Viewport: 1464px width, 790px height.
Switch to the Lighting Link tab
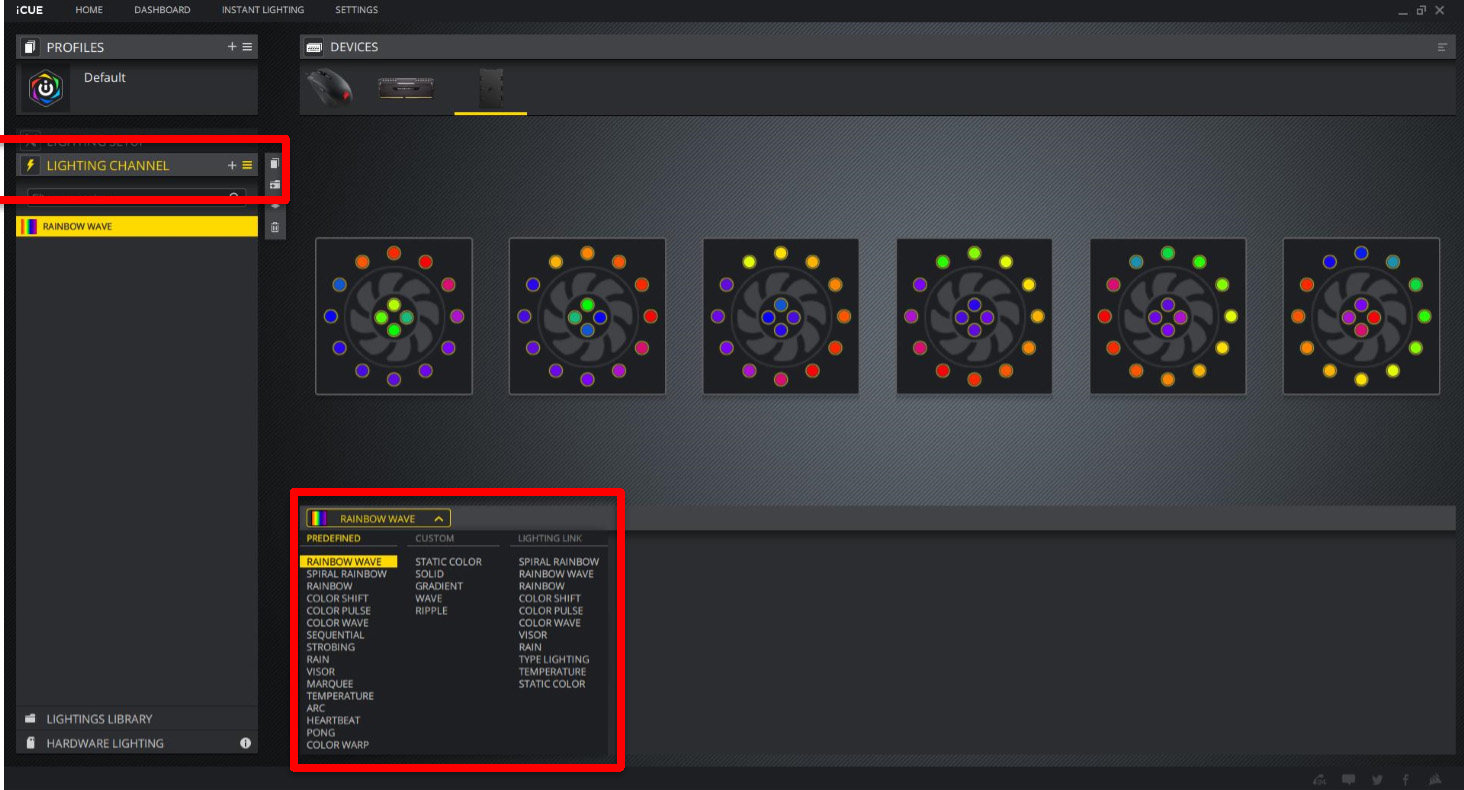coord(550,538)
